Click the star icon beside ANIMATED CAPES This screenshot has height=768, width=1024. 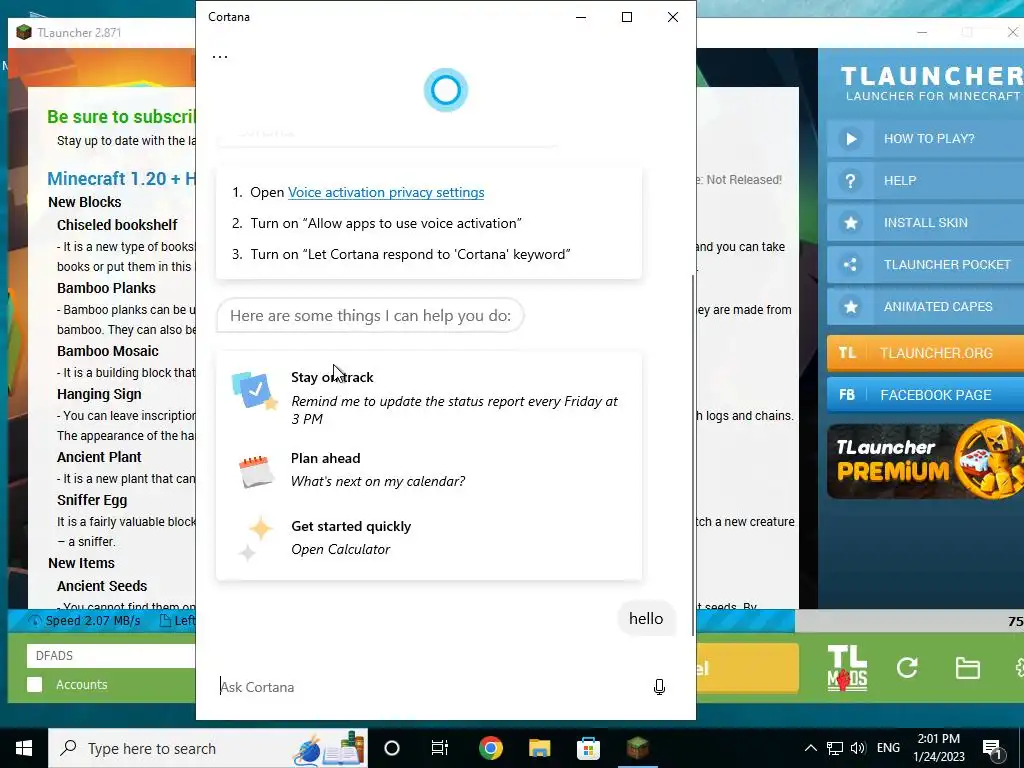pyautogui.click(x=851, y=306)
